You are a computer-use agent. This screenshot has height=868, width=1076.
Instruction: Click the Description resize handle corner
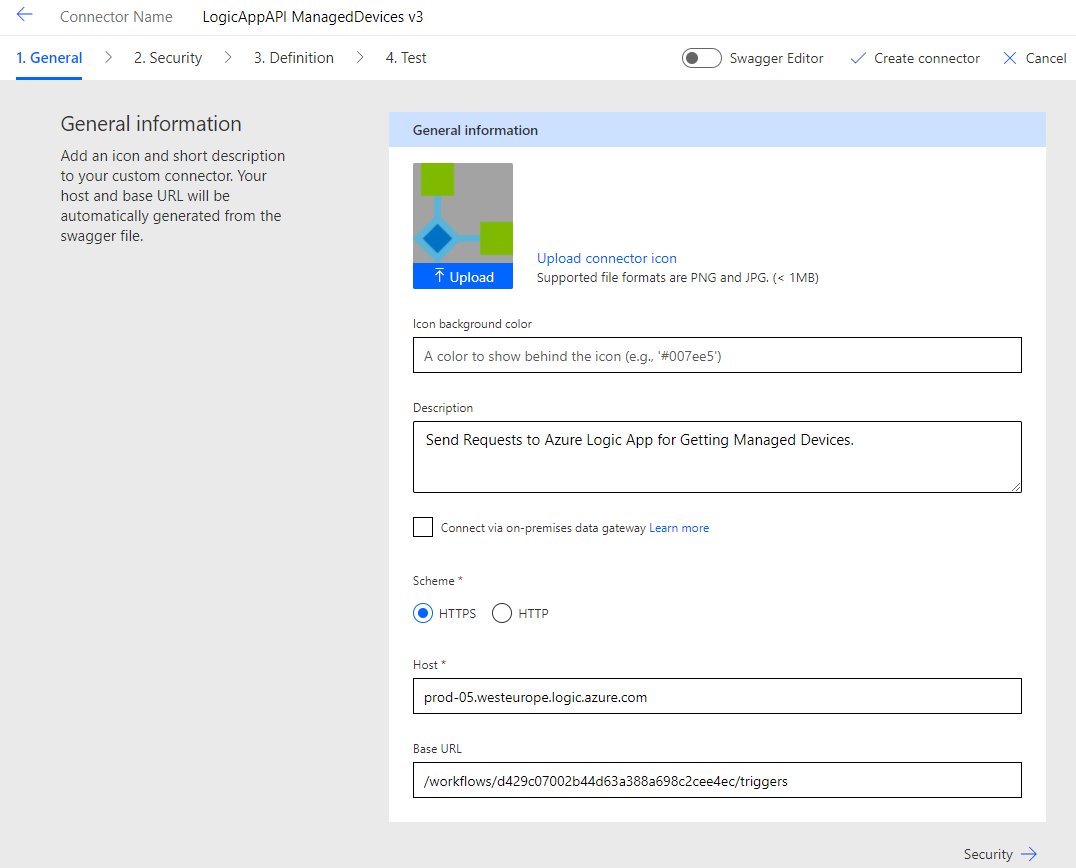coord(1016,486)
